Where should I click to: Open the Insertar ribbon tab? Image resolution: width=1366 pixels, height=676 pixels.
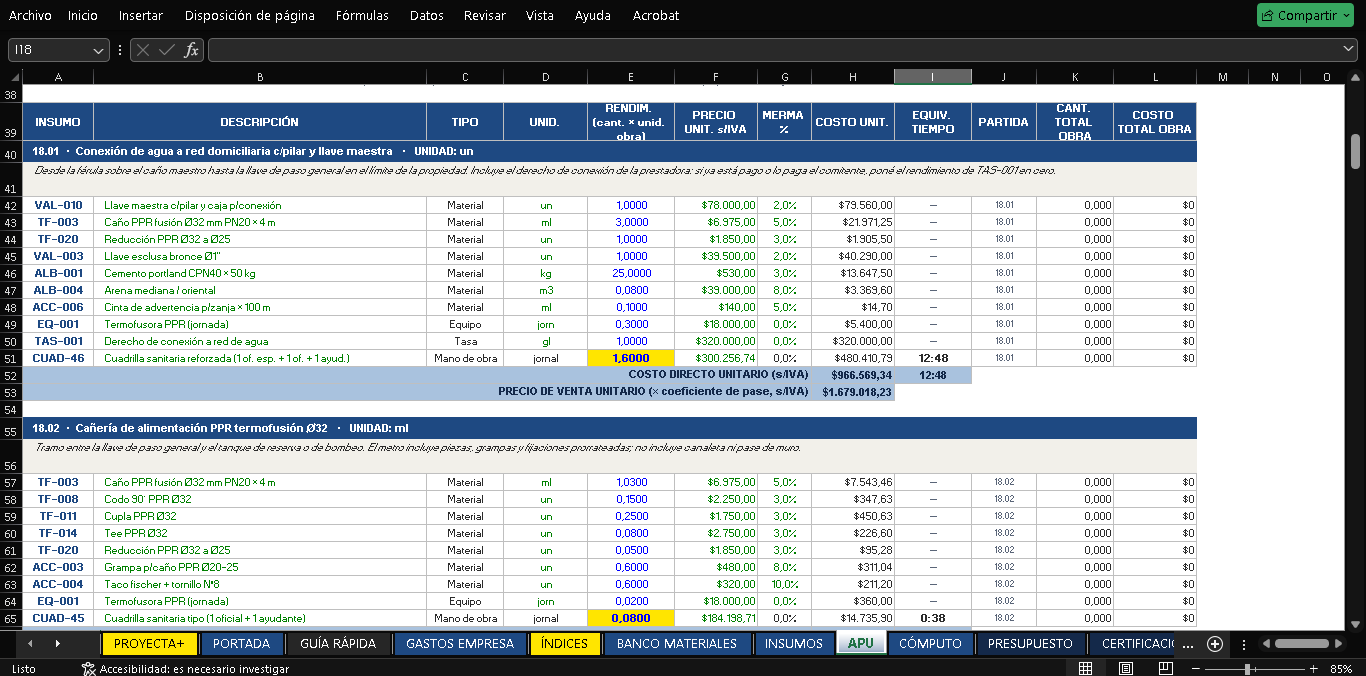141,15
